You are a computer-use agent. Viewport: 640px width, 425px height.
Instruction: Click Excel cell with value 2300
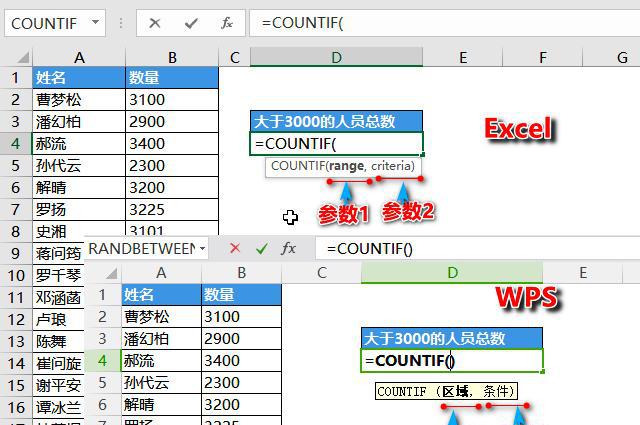pyautogui.click(x=172, y=166)
